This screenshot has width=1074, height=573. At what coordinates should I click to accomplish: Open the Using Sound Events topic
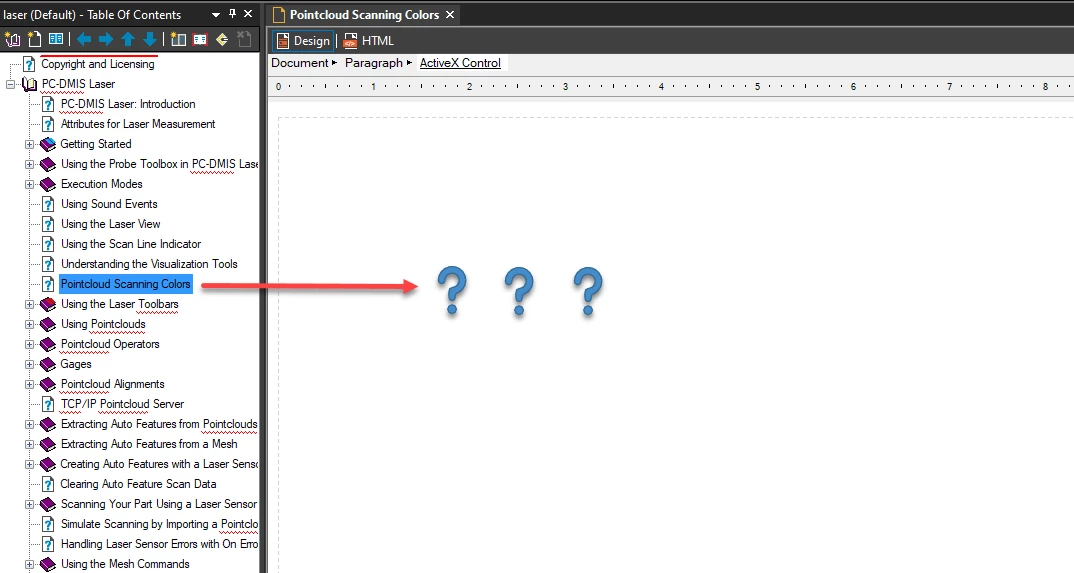point(109,204)
